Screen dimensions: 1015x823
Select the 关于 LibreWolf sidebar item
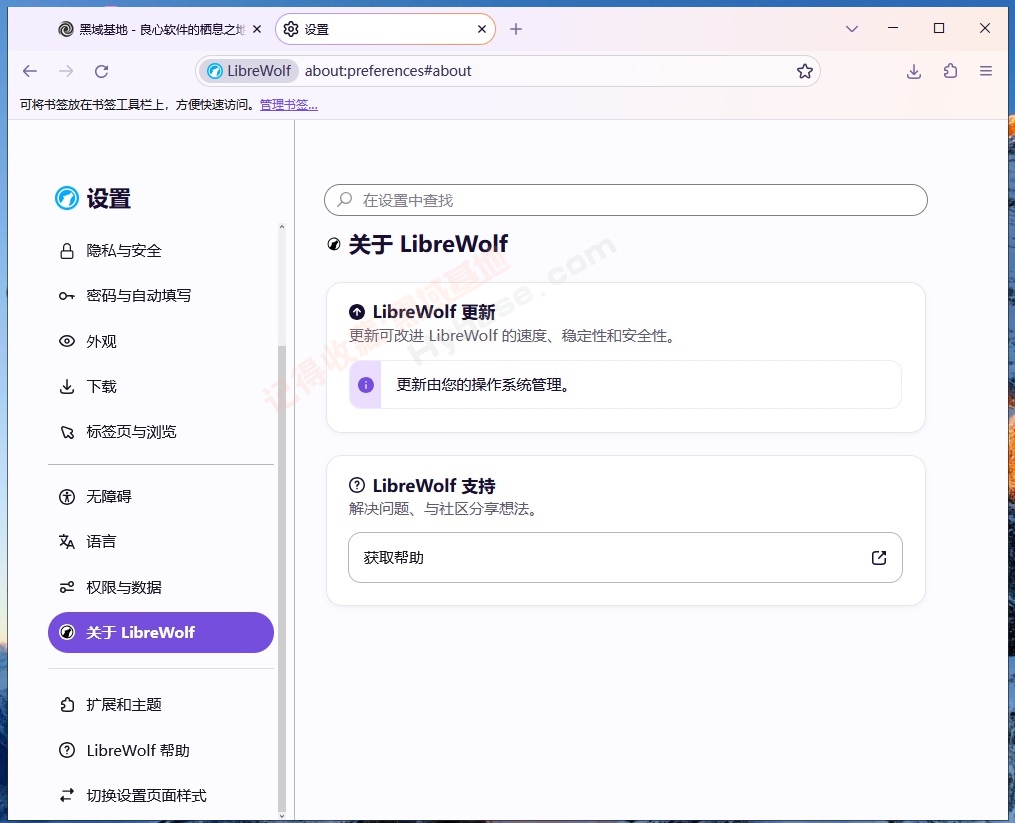tap(161, 633)
